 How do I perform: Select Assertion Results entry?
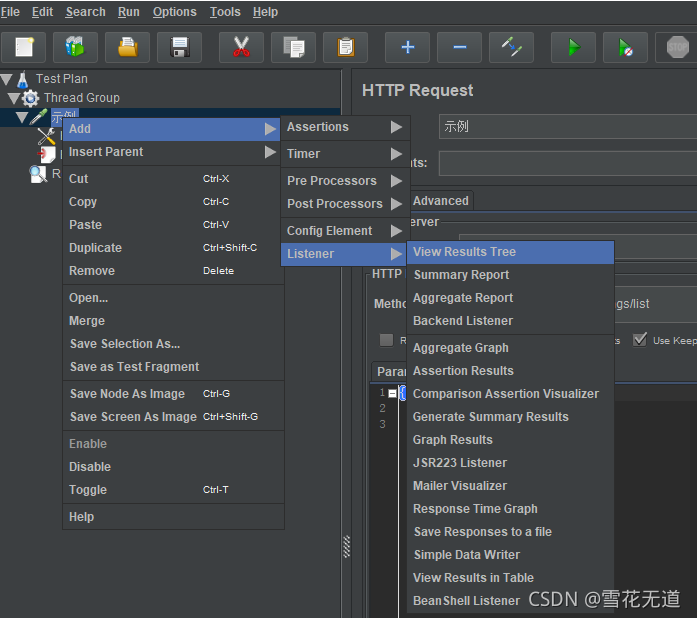[x=510, y=371]
